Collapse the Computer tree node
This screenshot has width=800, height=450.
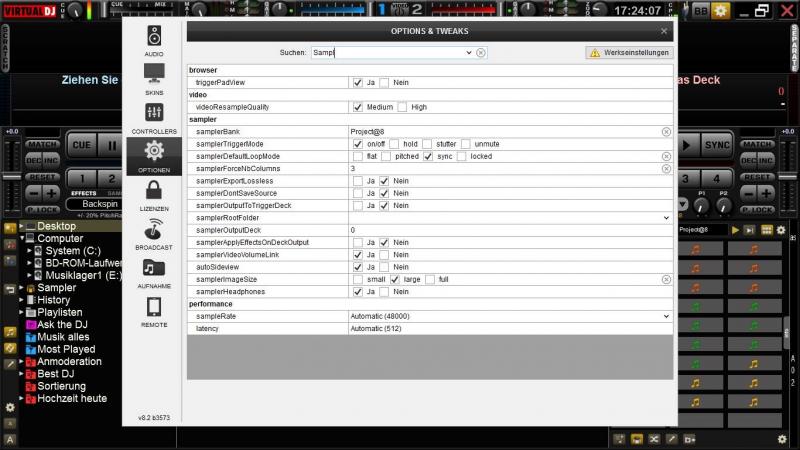pos(22,238)
